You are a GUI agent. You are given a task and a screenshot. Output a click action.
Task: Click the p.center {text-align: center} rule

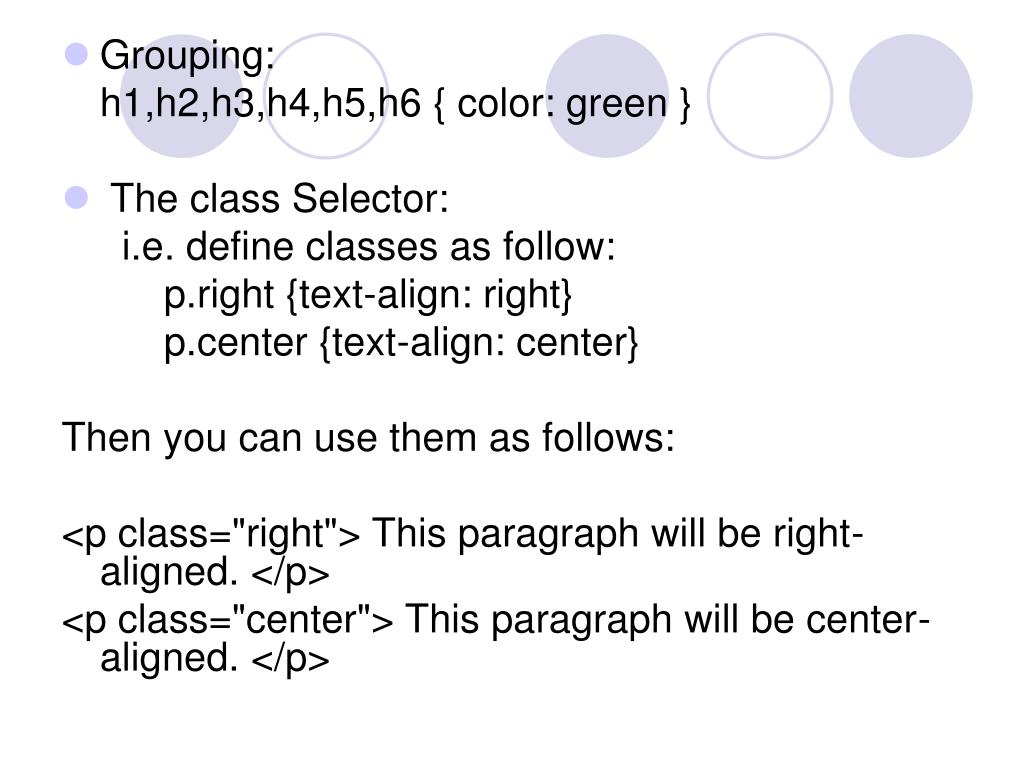coord(401,344)
